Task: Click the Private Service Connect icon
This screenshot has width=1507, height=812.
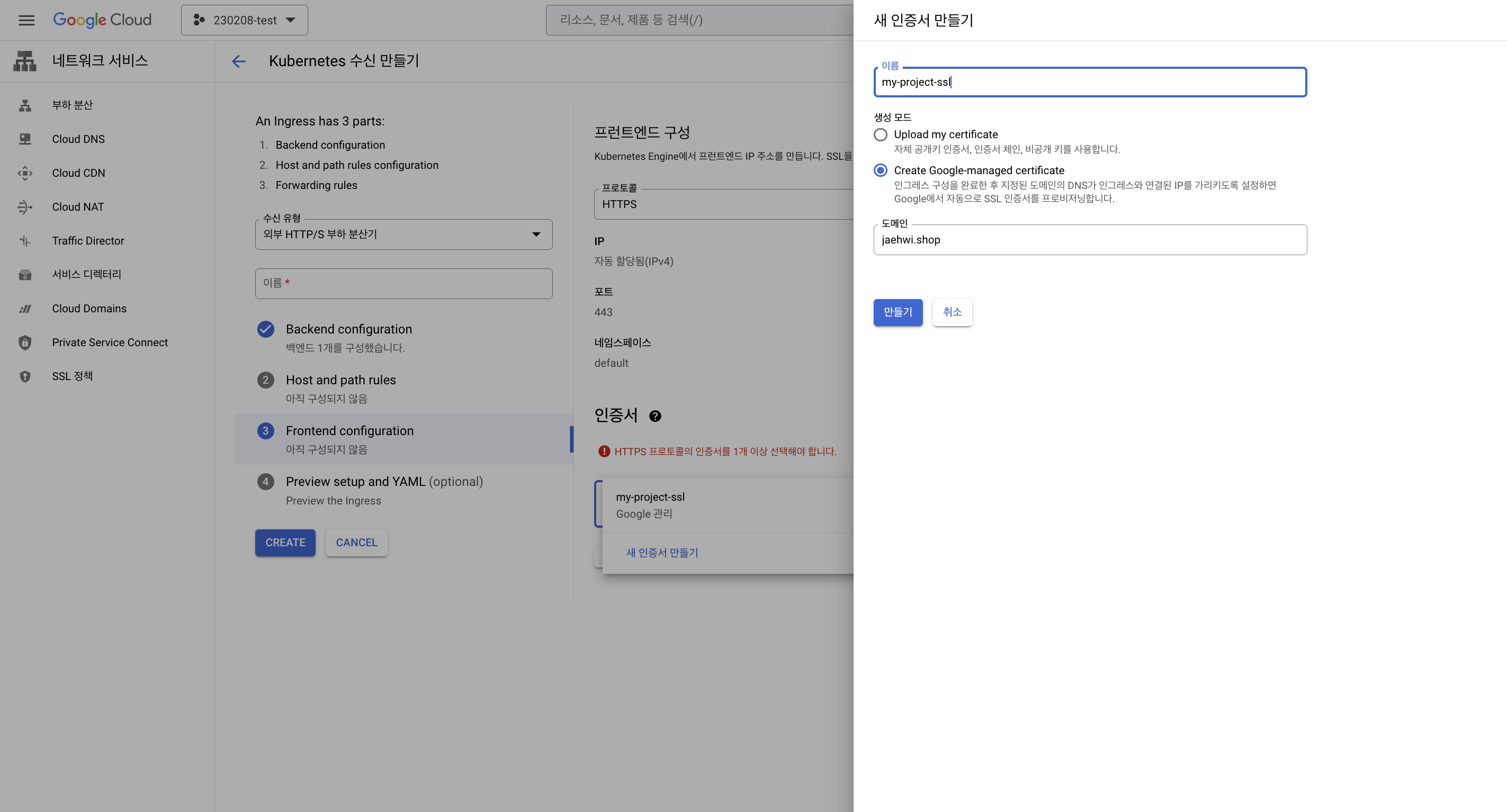Action: [24, 343]
